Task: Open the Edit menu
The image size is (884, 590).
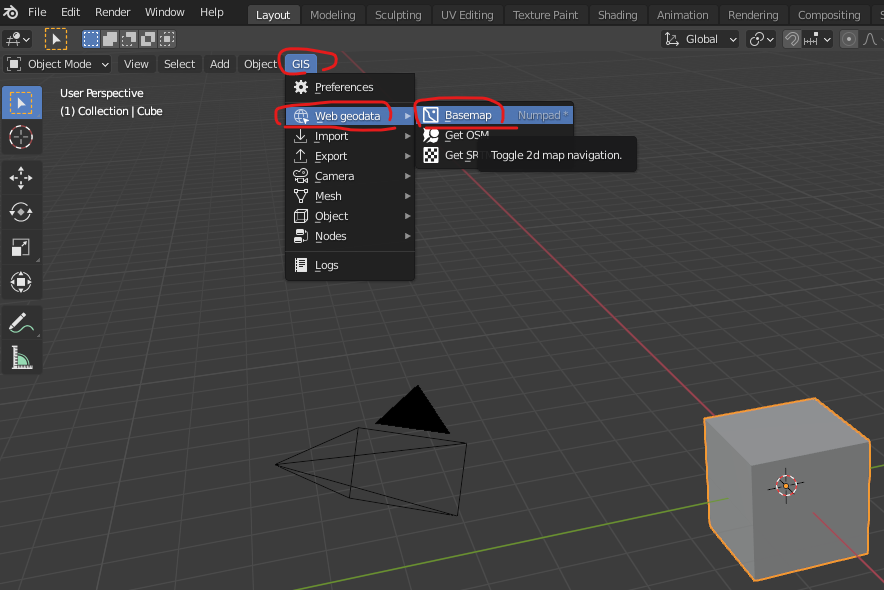Action: 70,12
